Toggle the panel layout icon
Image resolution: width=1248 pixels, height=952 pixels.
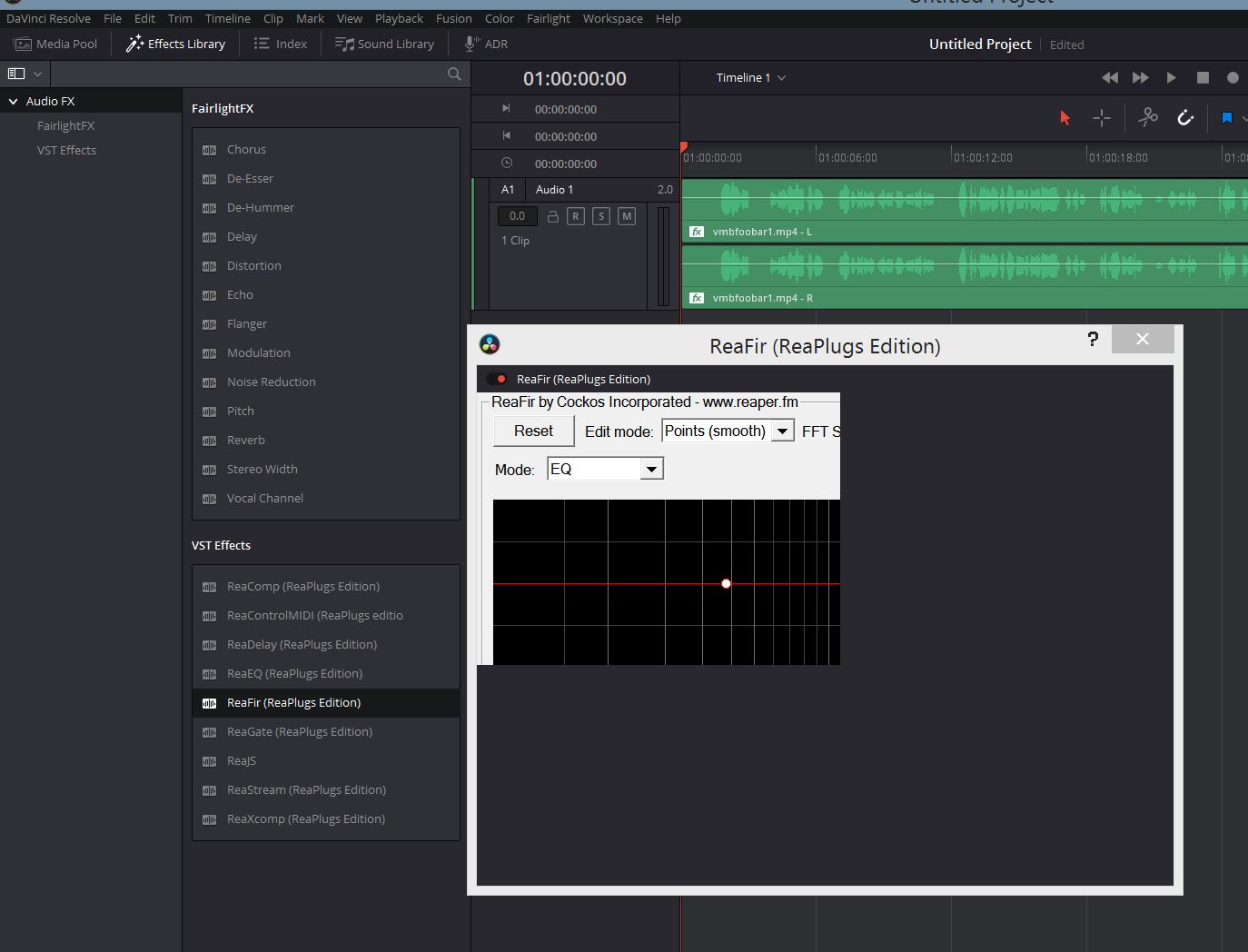pos(16,74)
